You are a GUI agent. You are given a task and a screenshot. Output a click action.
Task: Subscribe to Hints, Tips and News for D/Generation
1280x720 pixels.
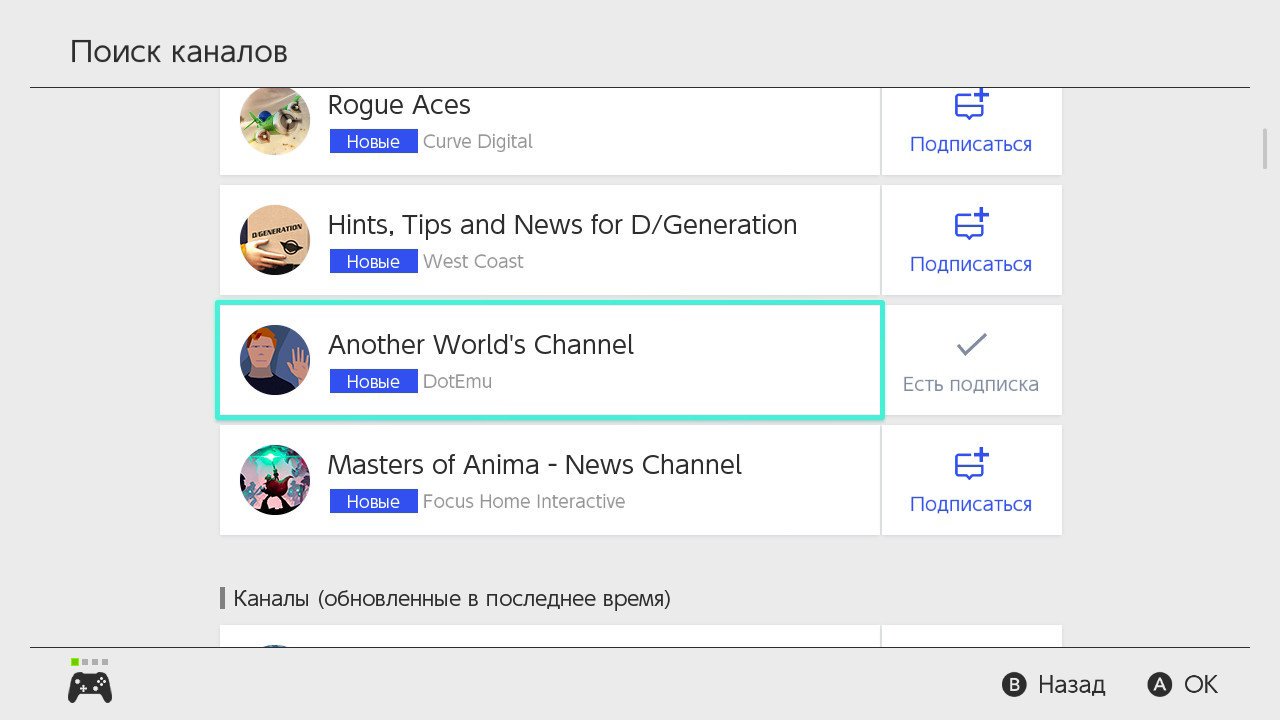(x=971, y=240)
